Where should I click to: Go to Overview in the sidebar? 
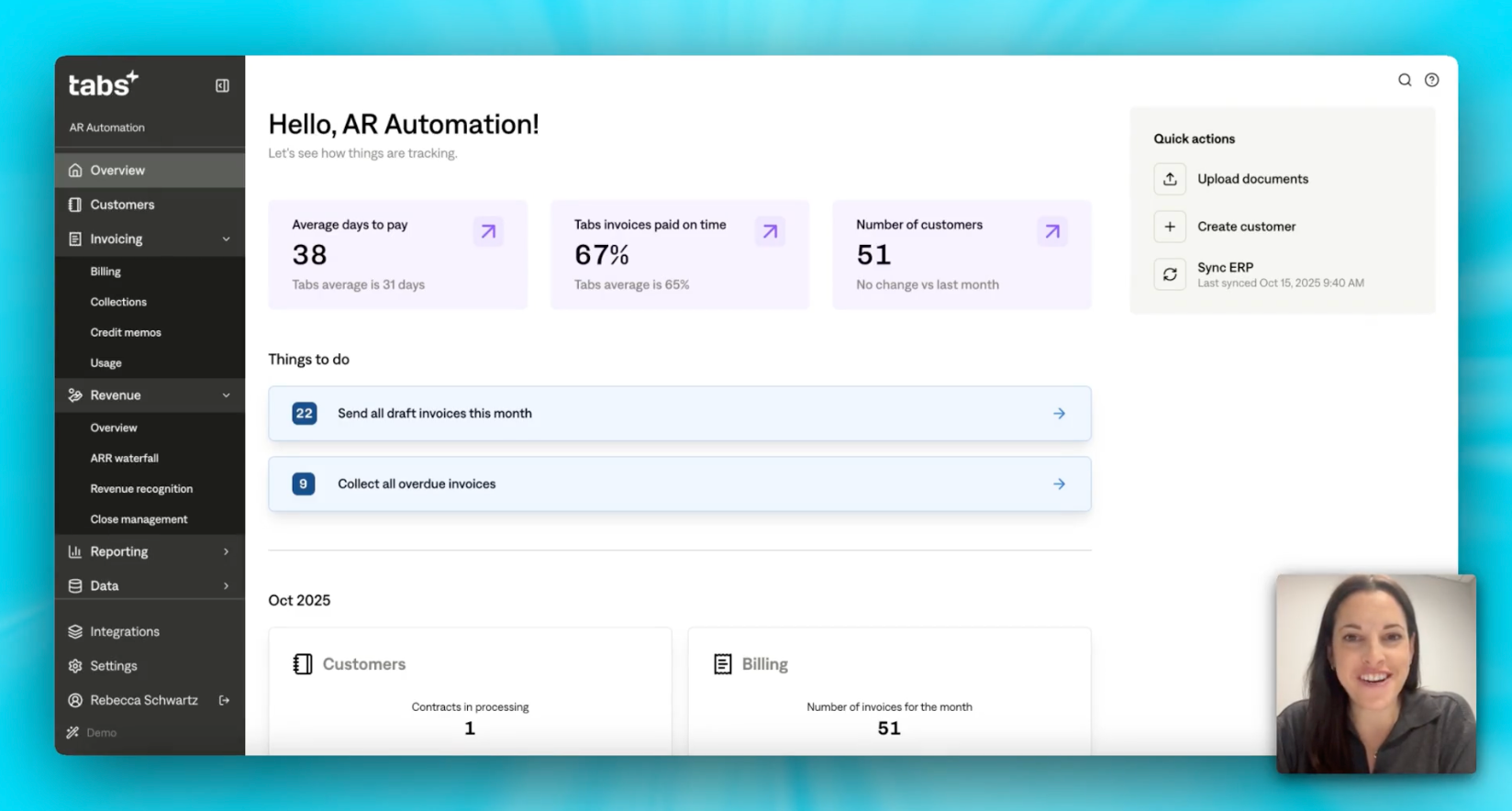pos(150,170)
